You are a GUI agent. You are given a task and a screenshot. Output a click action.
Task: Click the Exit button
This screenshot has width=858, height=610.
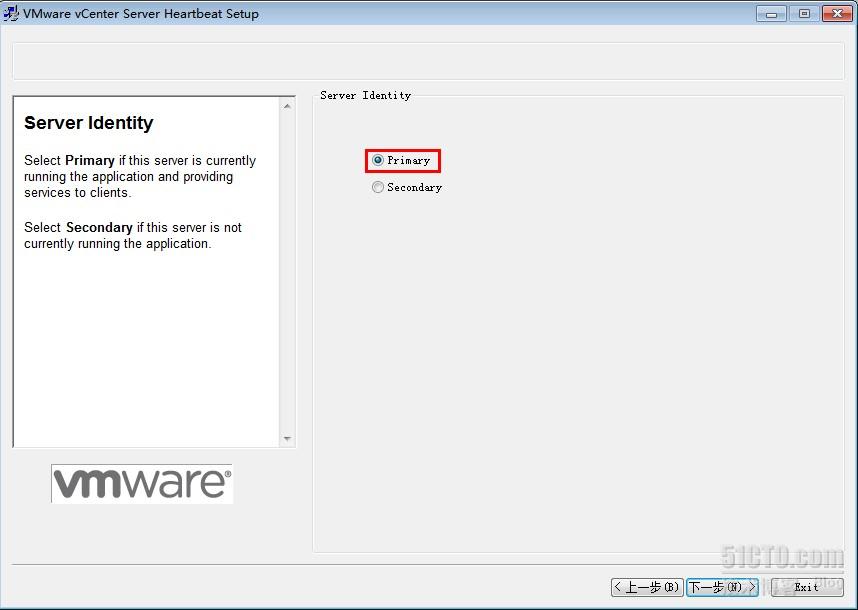pyautogui.click(x=807, y=587)
